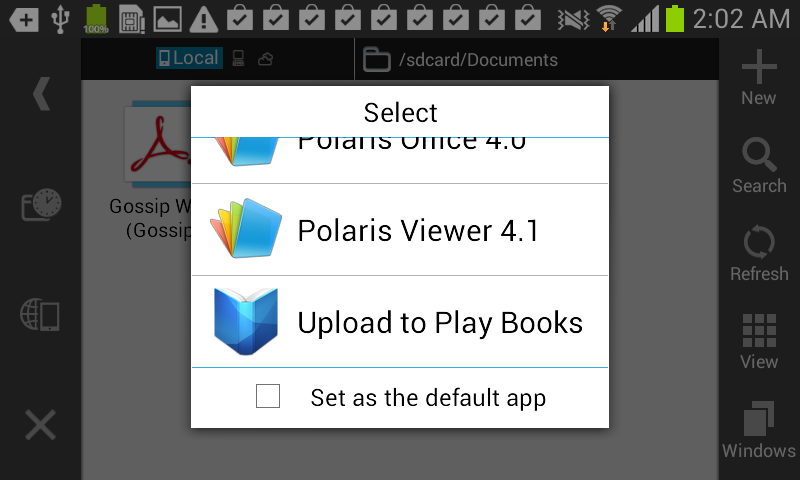Switch to the Local tab
The width and height of the screenshot is (800, 480).
coord(189,58)
